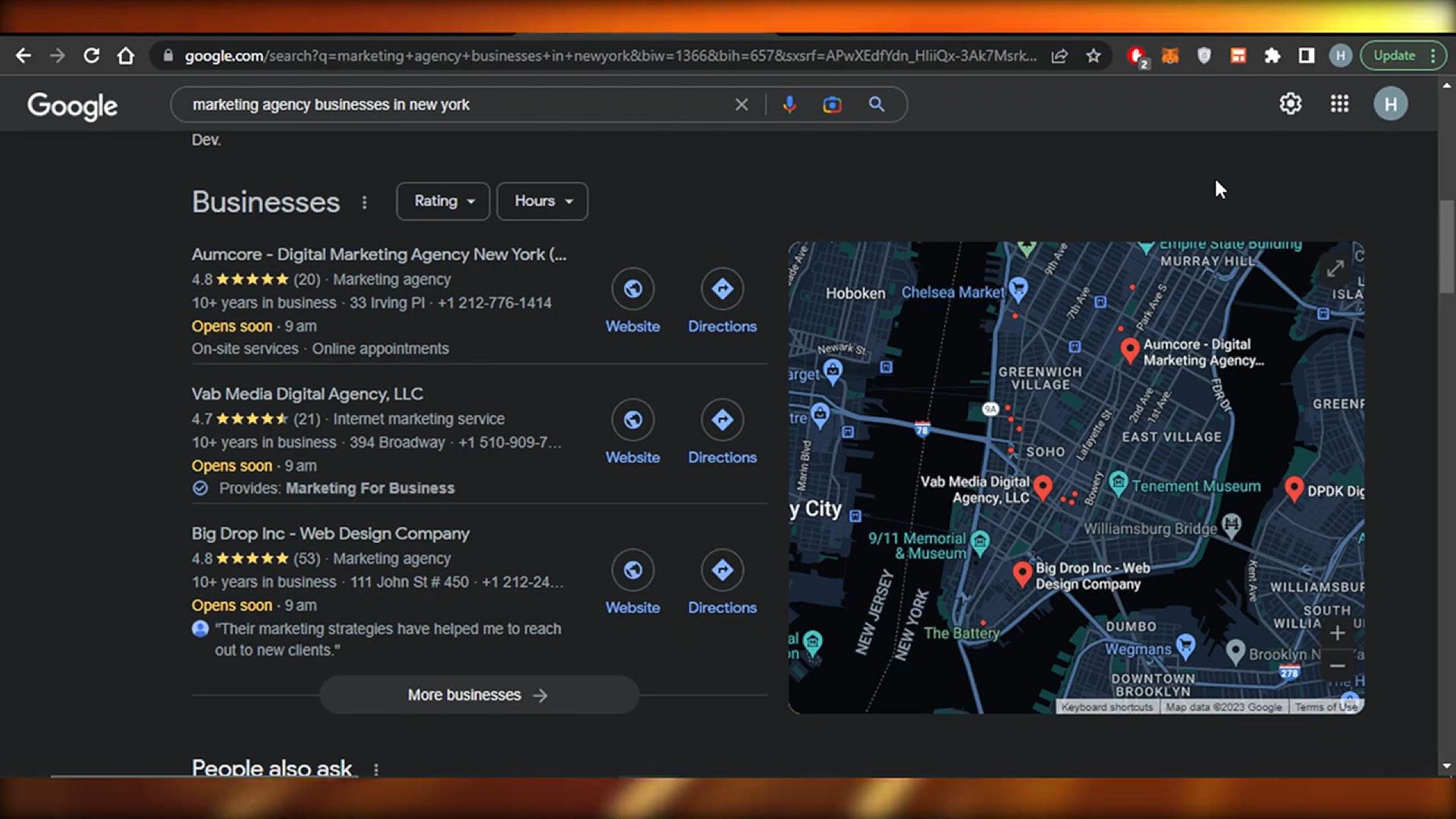Viewport: 1456px width, 819px height.
Task: Click the magnifier search button
Action: pos(877,105)
